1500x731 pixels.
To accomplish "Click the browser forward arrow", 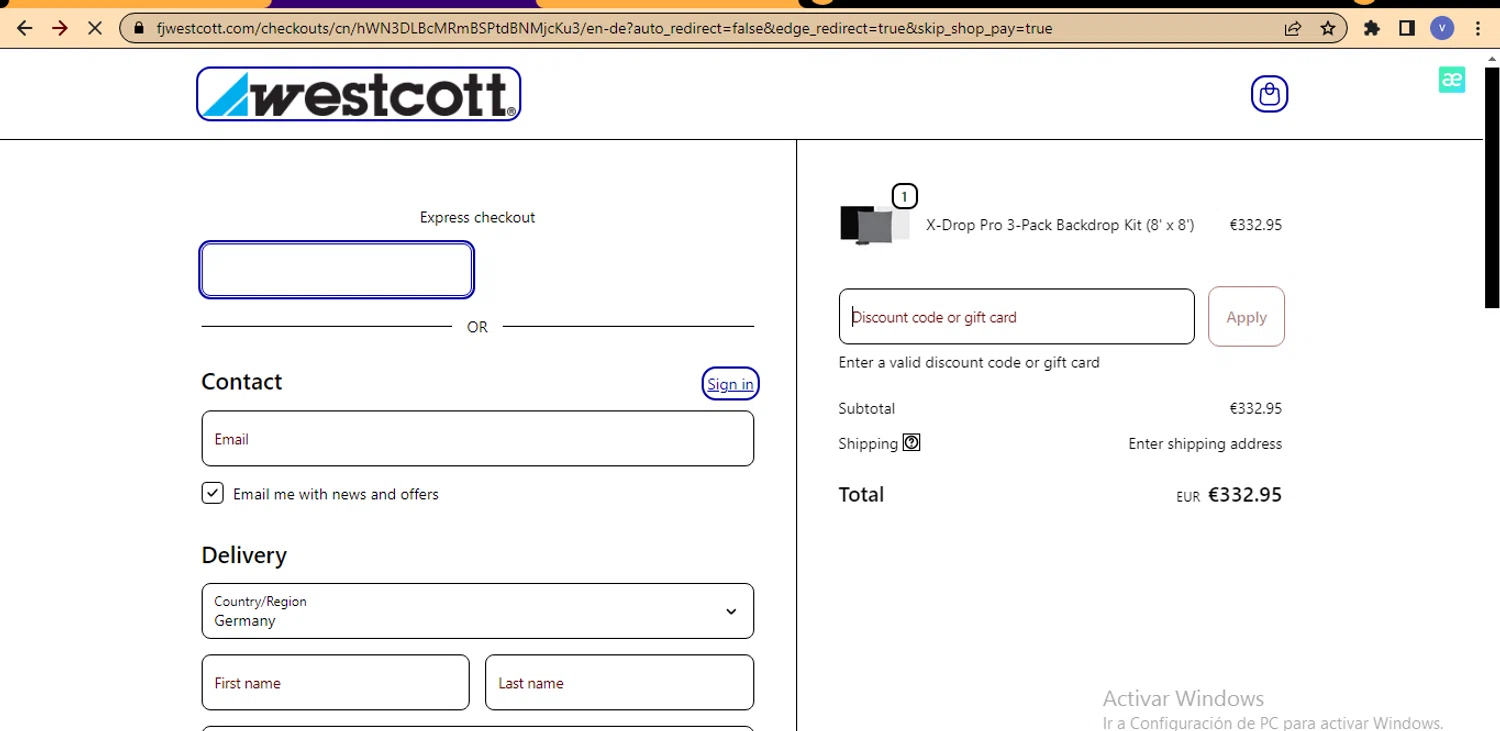I will (60, 28).
